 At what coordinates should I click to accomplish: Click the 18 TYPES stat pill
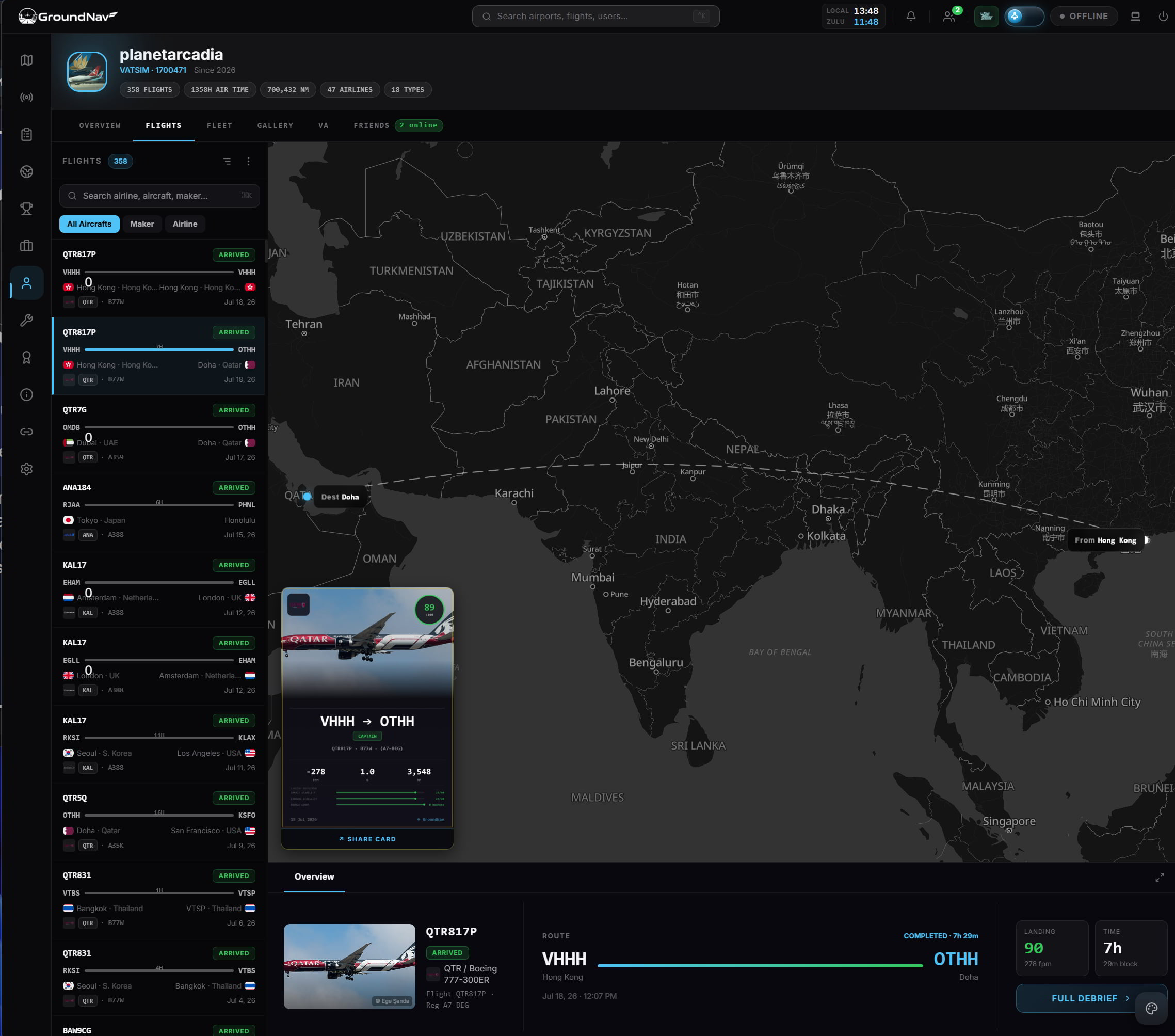(408, 90)
